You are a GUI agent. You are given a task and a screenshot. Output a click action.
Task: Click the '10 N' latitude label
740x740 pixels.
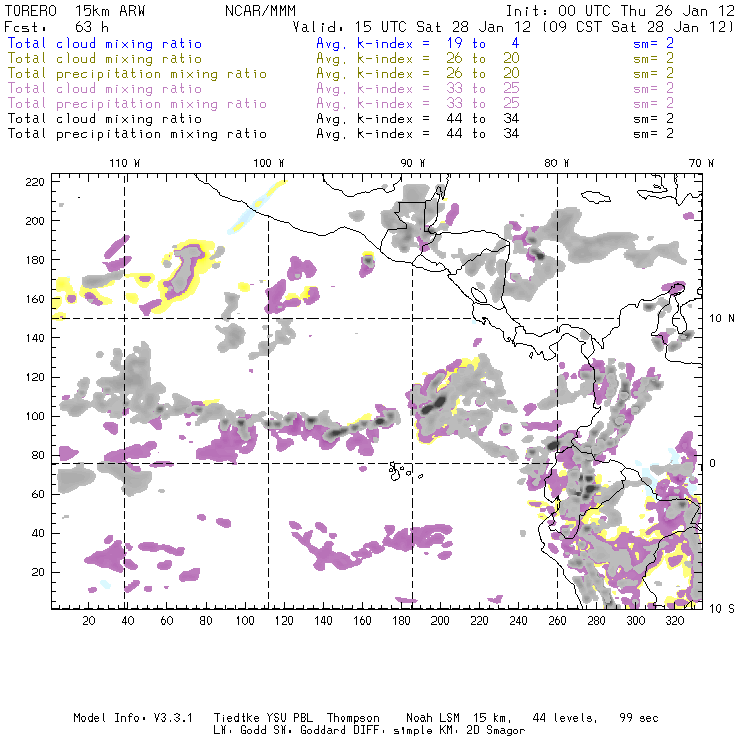(722, 319)
